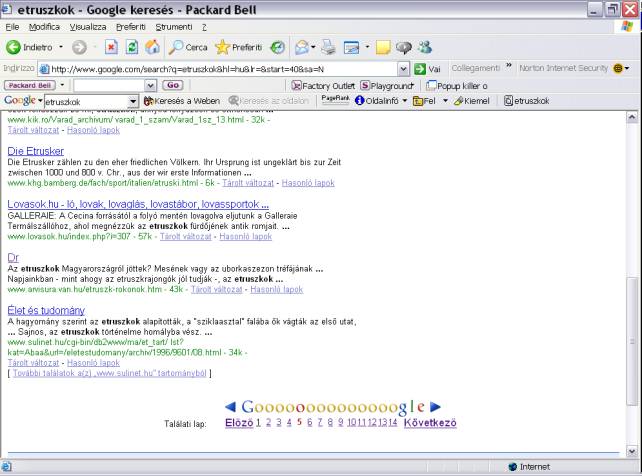Toggle Kiemel highlight marker button

tap(472, 101)
